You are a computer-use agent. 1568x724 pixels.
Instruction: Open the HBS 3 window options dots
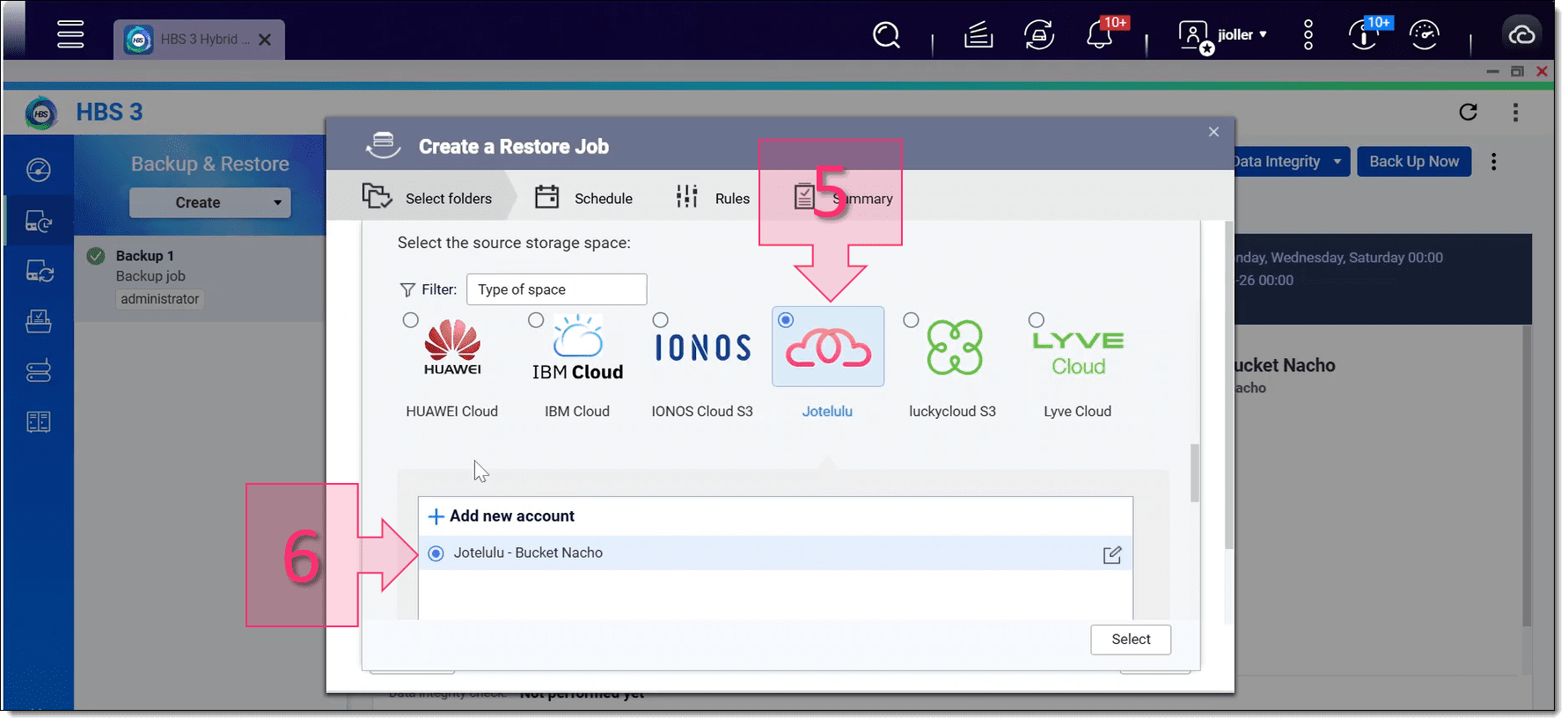1515,112
